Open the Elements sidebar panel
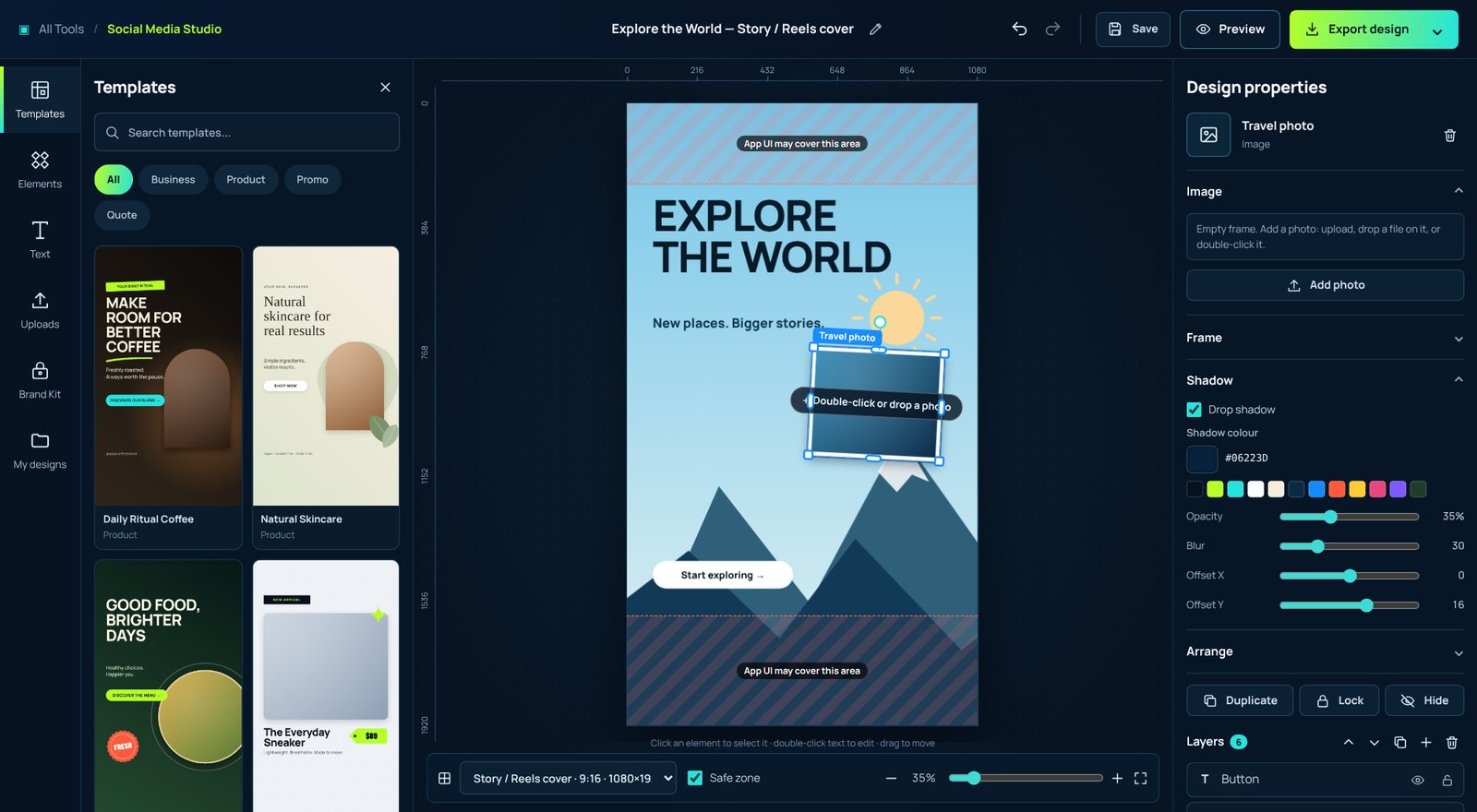 click(40, 171)
